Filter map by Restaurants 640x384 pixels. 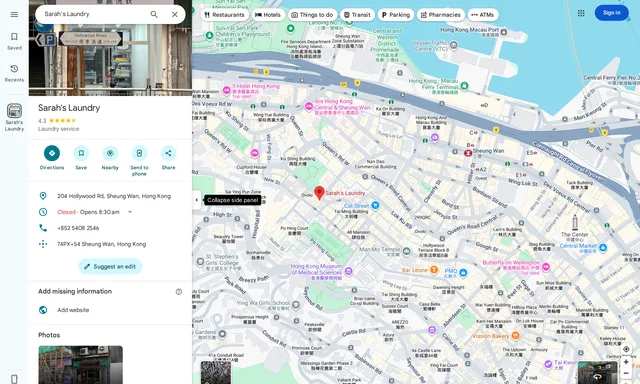click(x=224, y=15)
